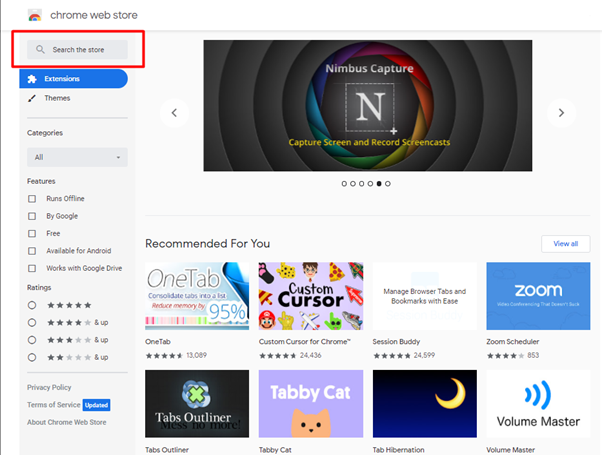Click the Extensions puzzle piece icon
The image size is (602, 455).
(x=32, y=79)
